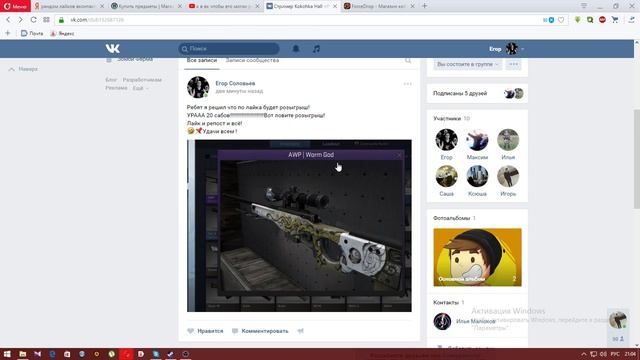Open Opera tab menu icon in title bar
This screenshot has height=360, width=640.
584,6
